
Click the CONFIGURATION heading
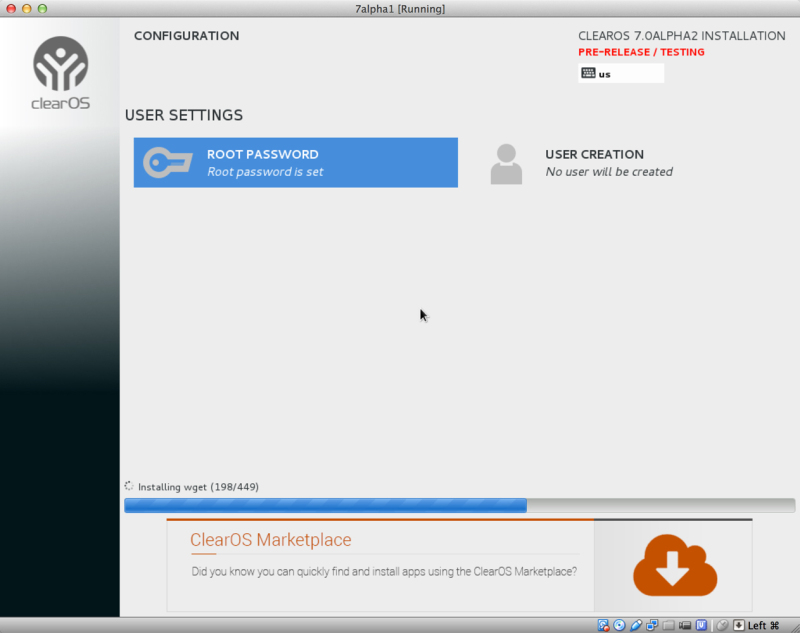186,36
